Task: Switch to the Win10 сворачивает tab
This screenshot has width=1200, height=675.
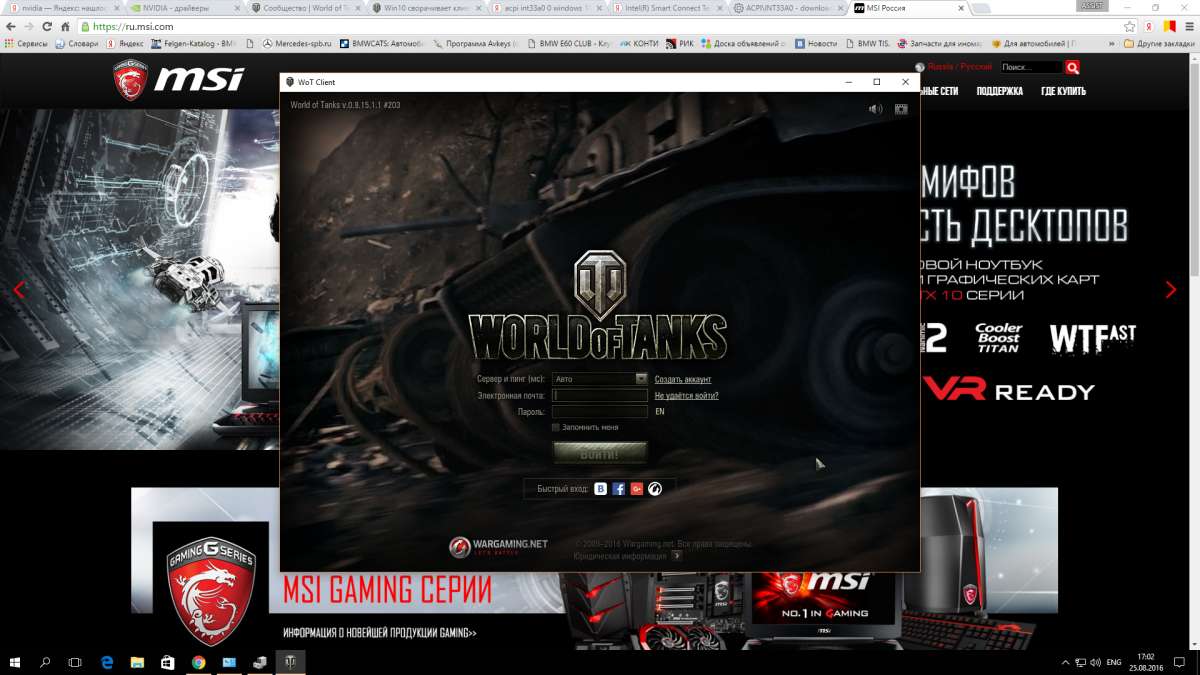Action: coord(425,8)
